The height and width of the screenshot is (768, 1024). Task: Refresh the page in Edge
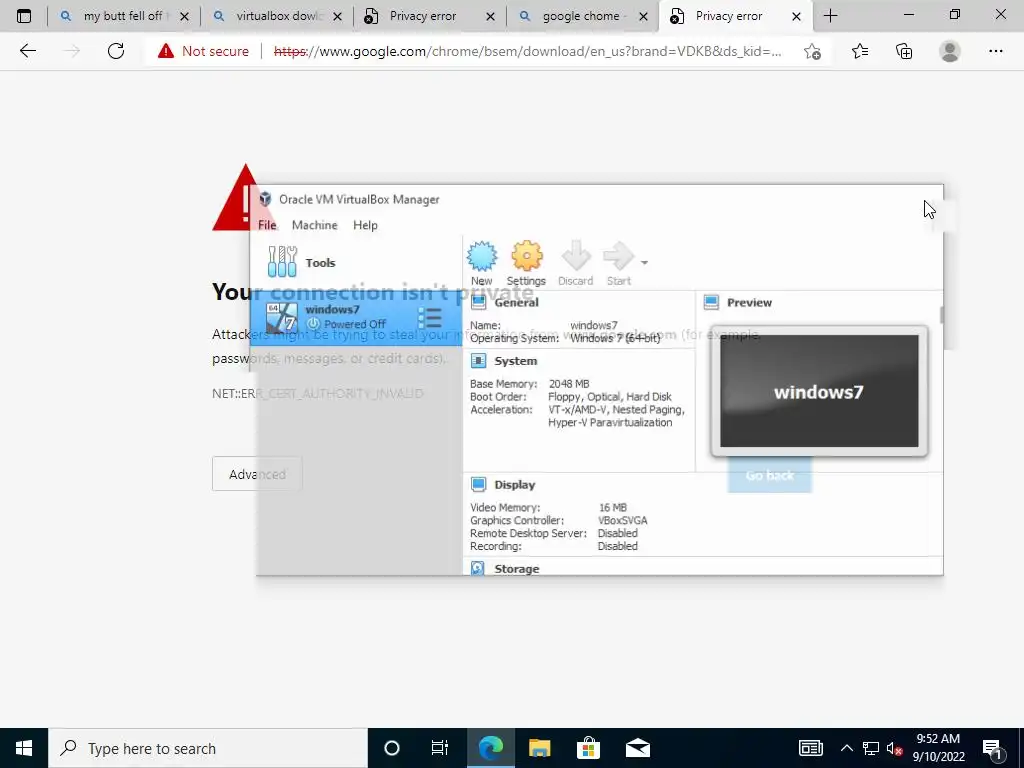116,51
